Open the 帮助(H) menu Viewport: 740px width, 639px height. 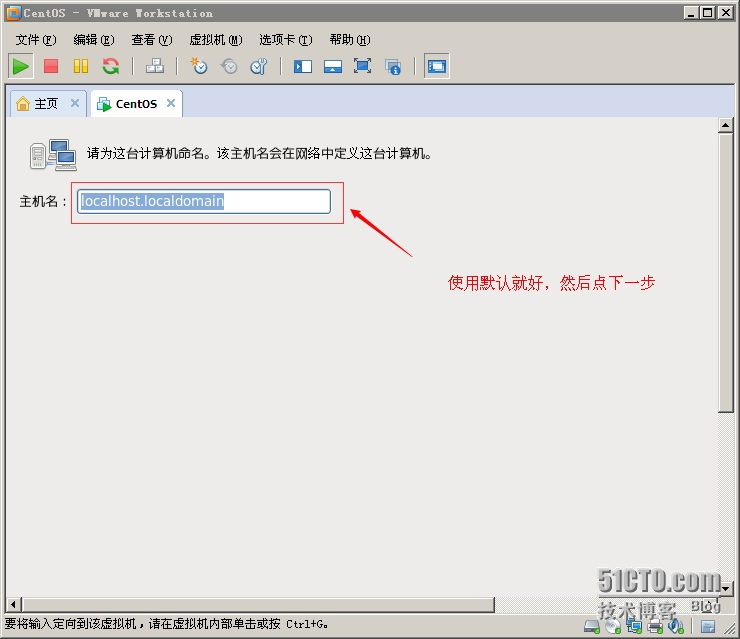pyautogui.click(x=350, y=40)
